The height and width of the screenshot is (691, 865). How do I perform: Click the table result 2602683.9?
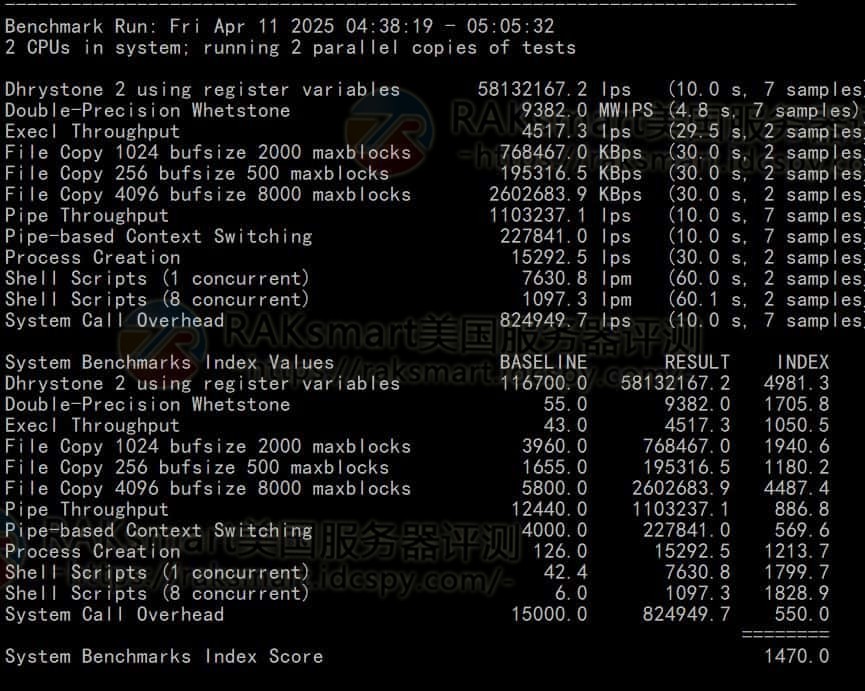pyautogui.click(x=681, y=489)
